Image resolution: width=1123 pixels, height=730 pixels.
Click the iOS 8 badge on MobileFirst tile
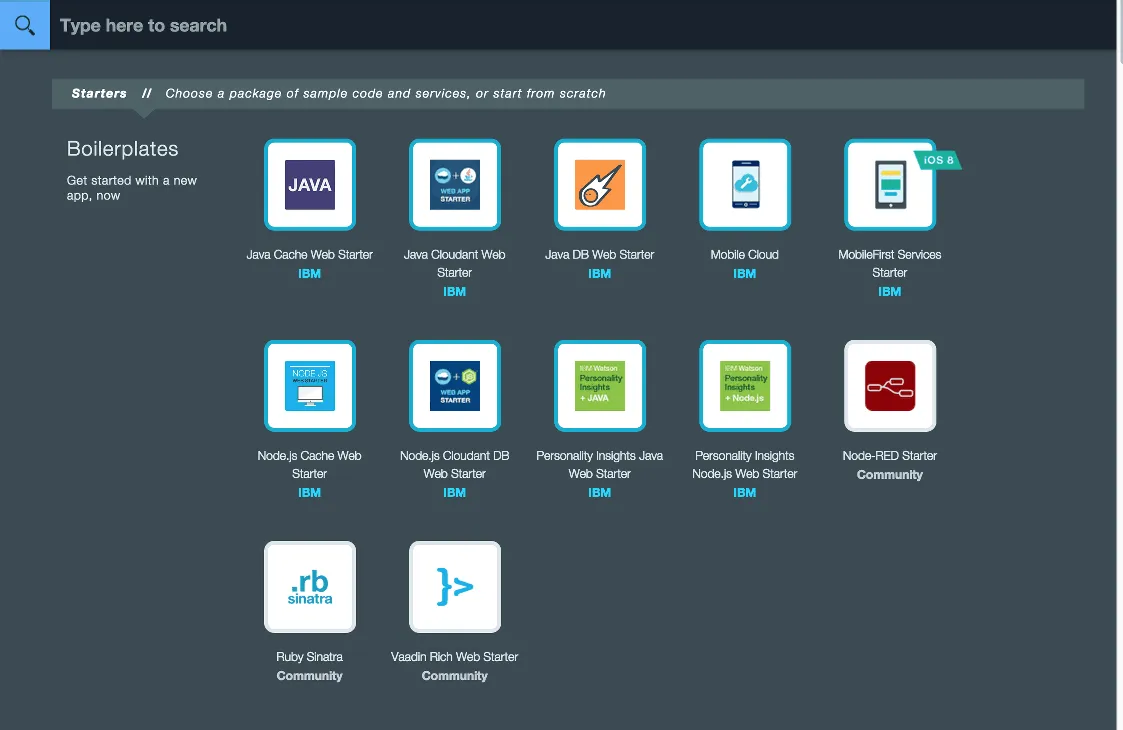tap(936, 158)
